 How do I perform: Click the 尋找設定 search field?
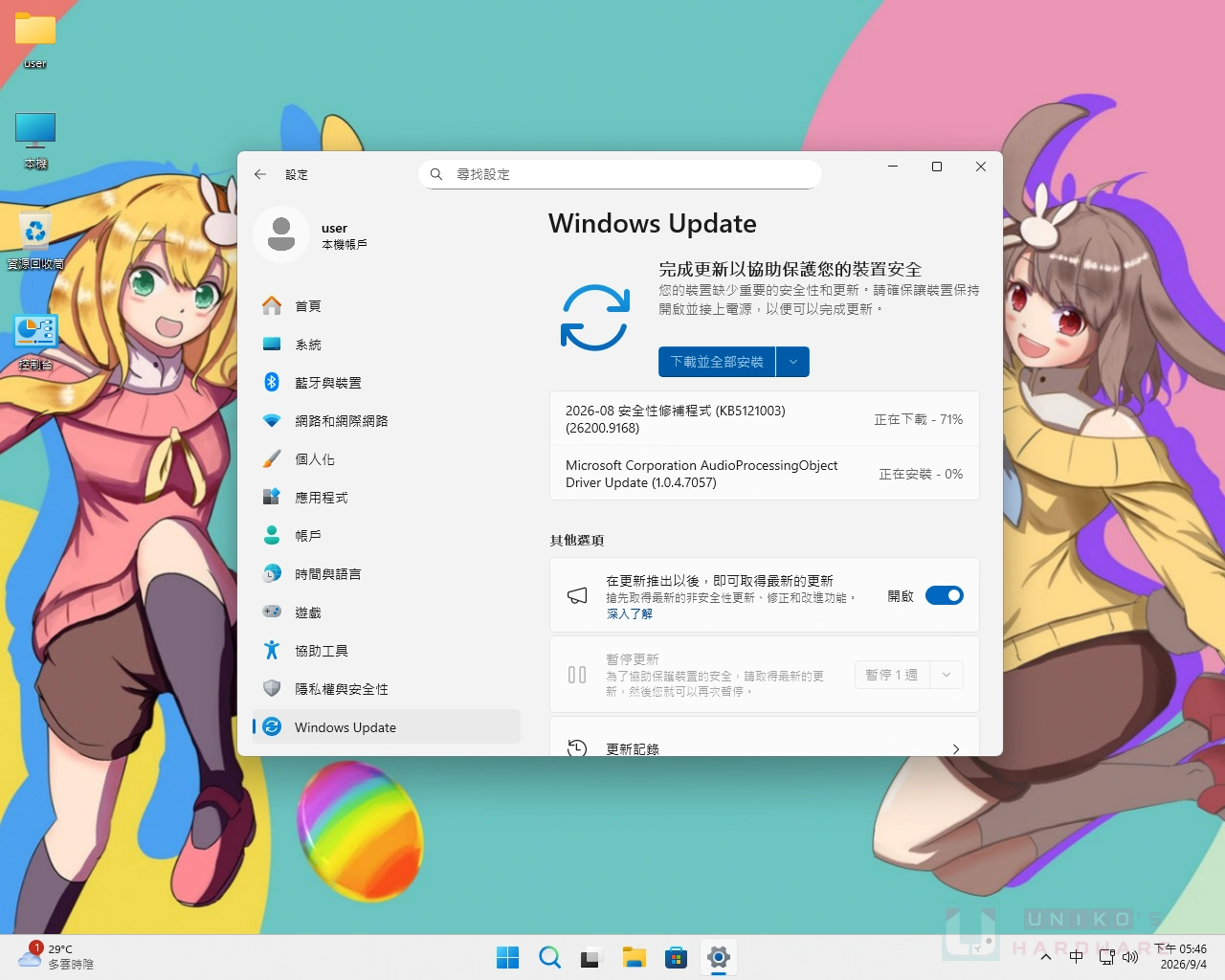pos(620,174)
